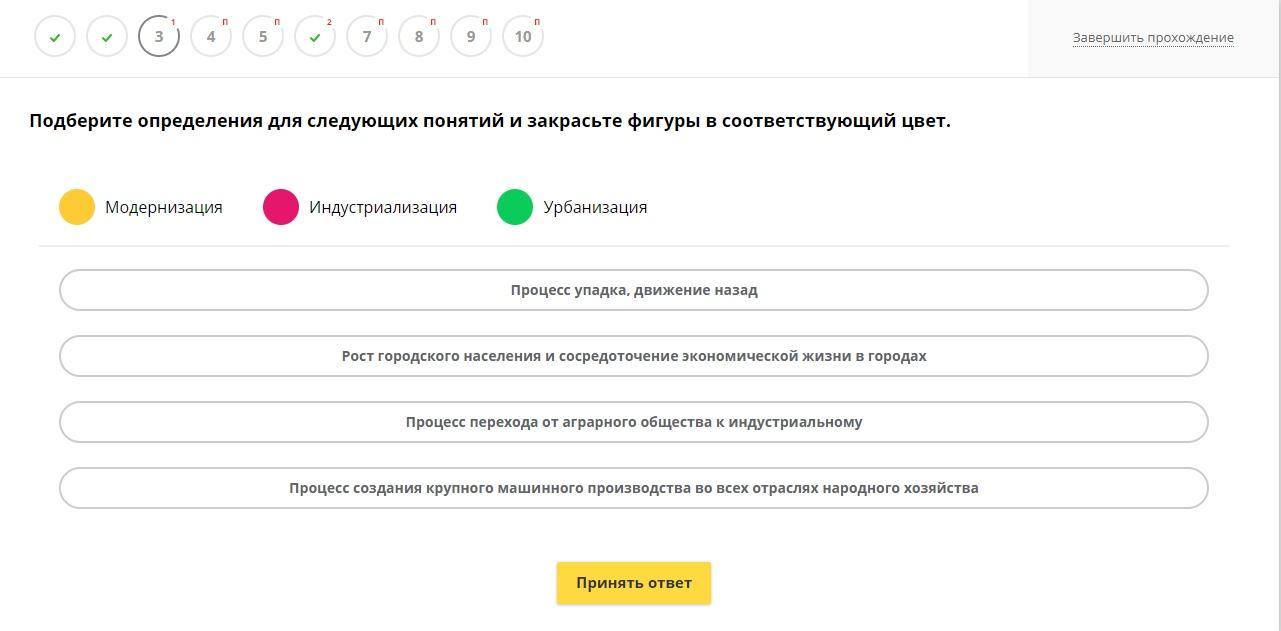Screen dimensions: 1281x631
Task: Open completed question 6 checkmark circle
Action: (315, 37)
